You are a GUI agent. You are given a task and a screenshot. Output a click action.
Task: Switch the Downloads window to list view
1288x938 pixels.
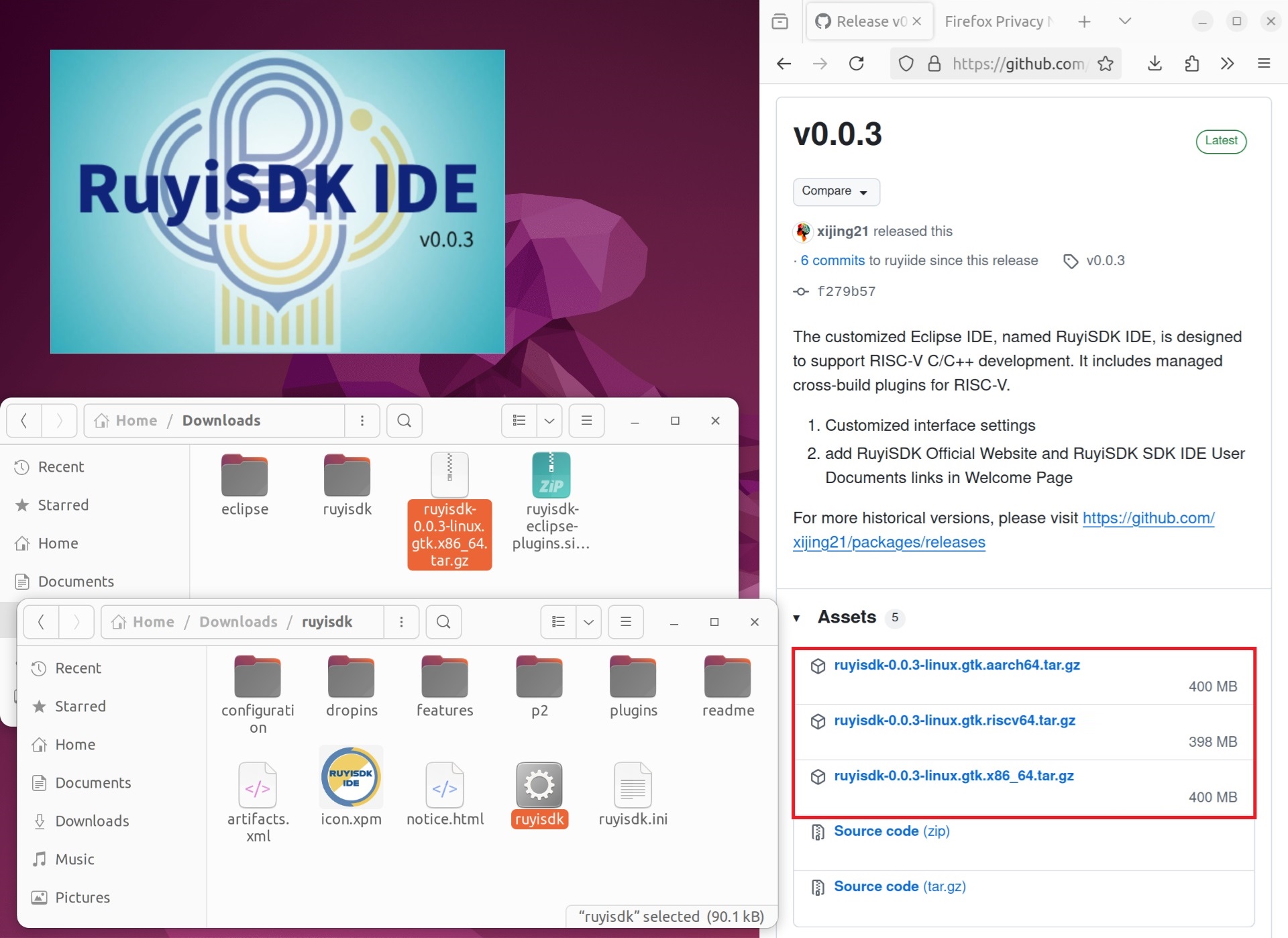point(519,421)
